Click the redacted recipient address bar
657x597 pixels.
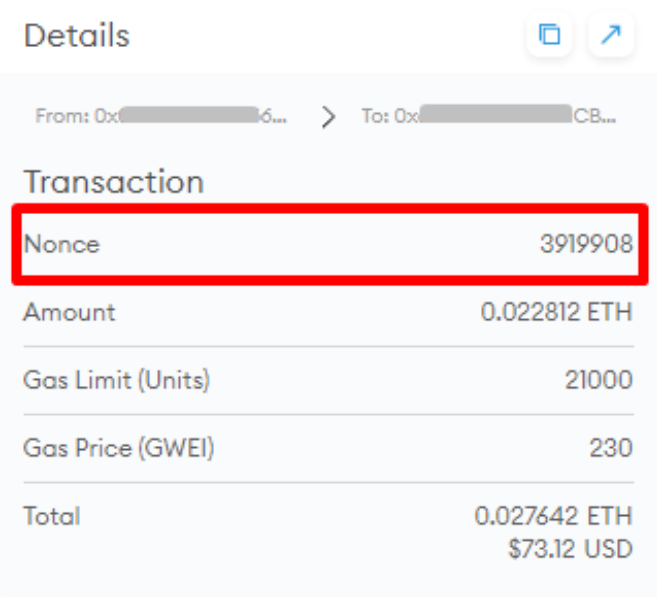coord(496,116)
